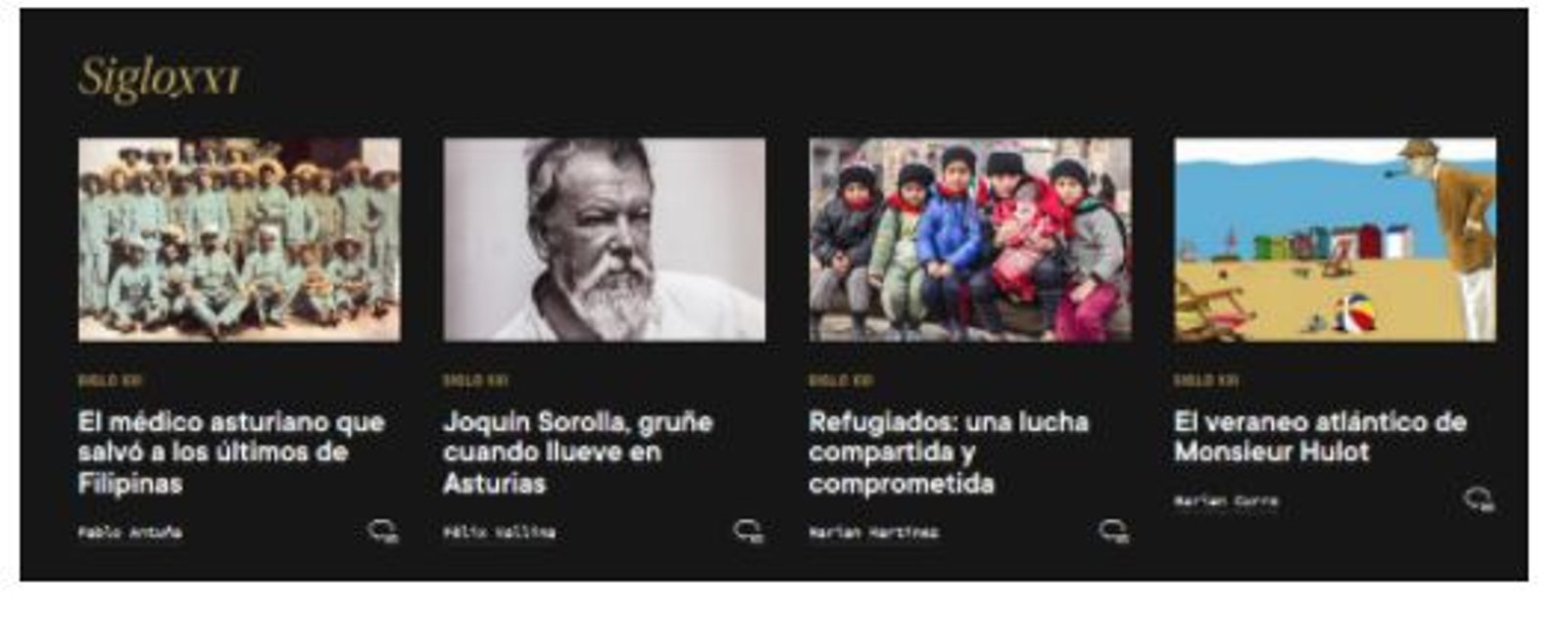This screenshot has height=621, width=1568.
Task: Open the beach illustration thumbnail
Action: (1336, 240)
